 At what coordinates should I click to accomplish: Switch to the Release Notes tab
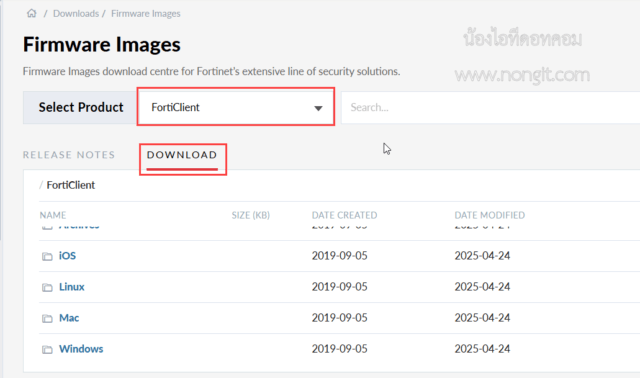69,155
